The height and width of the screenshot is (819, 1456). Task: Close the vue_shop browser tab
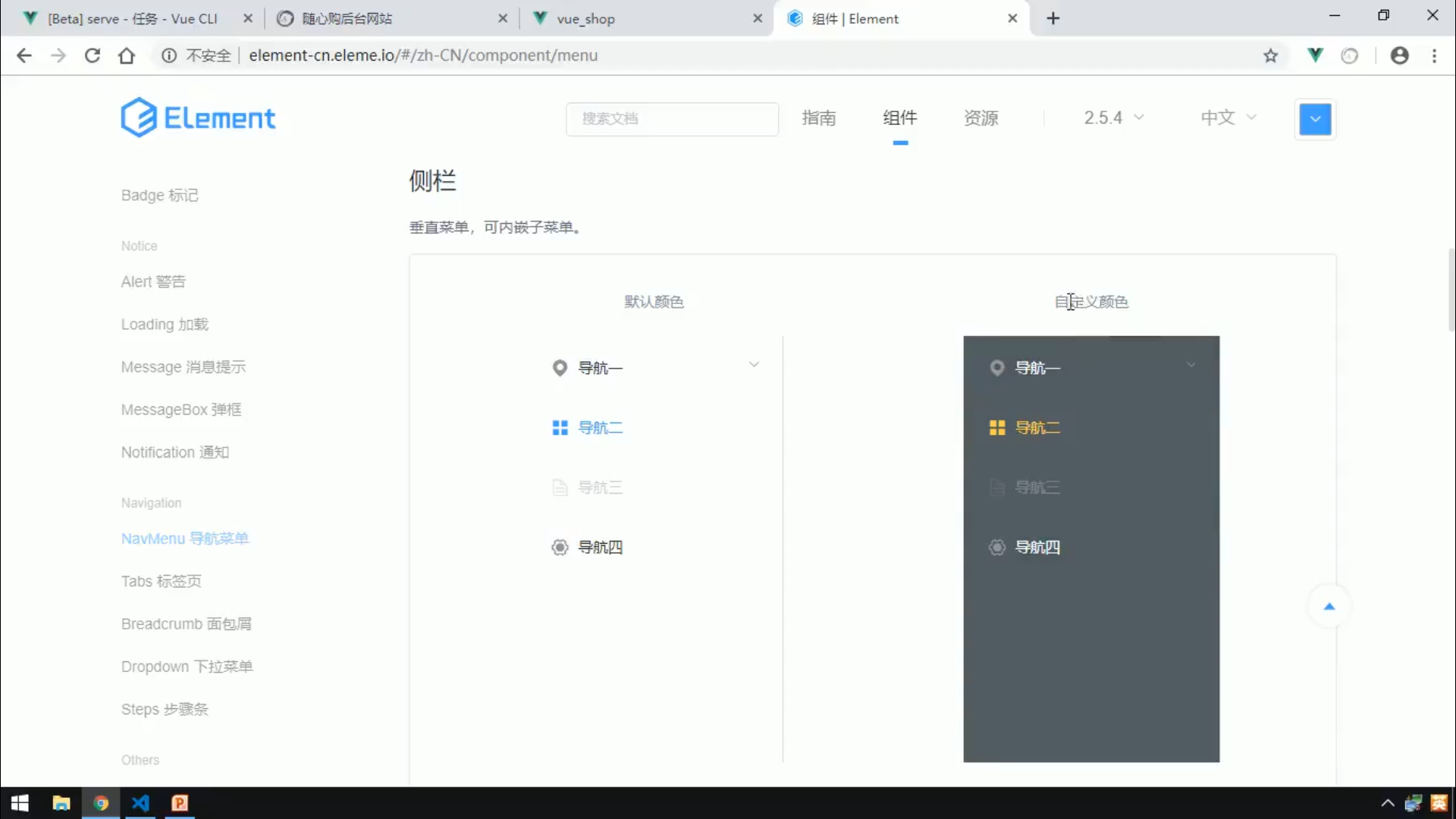[757, 19]
